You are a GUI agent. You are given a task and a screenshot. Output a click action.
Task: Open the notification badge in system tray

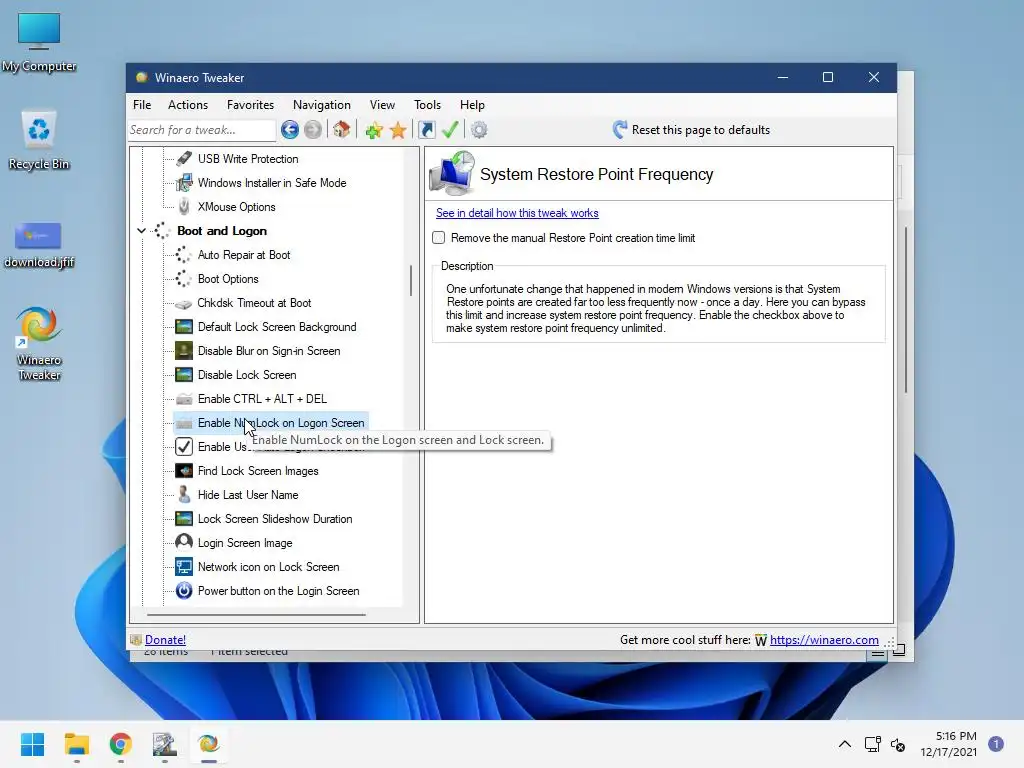point(996,744)
